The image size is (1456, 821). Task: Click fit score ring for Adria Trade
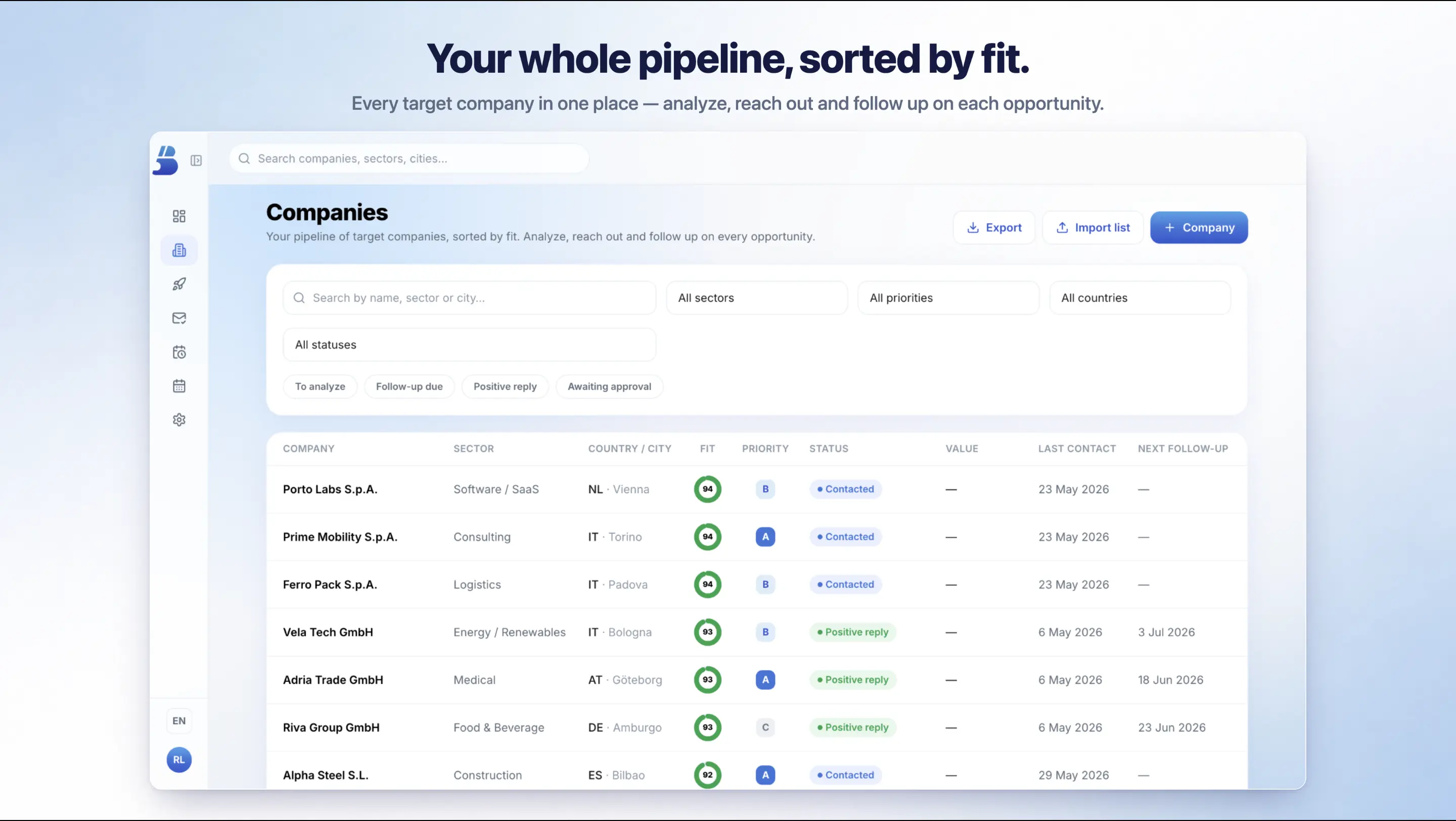click(x=708, y=680)
